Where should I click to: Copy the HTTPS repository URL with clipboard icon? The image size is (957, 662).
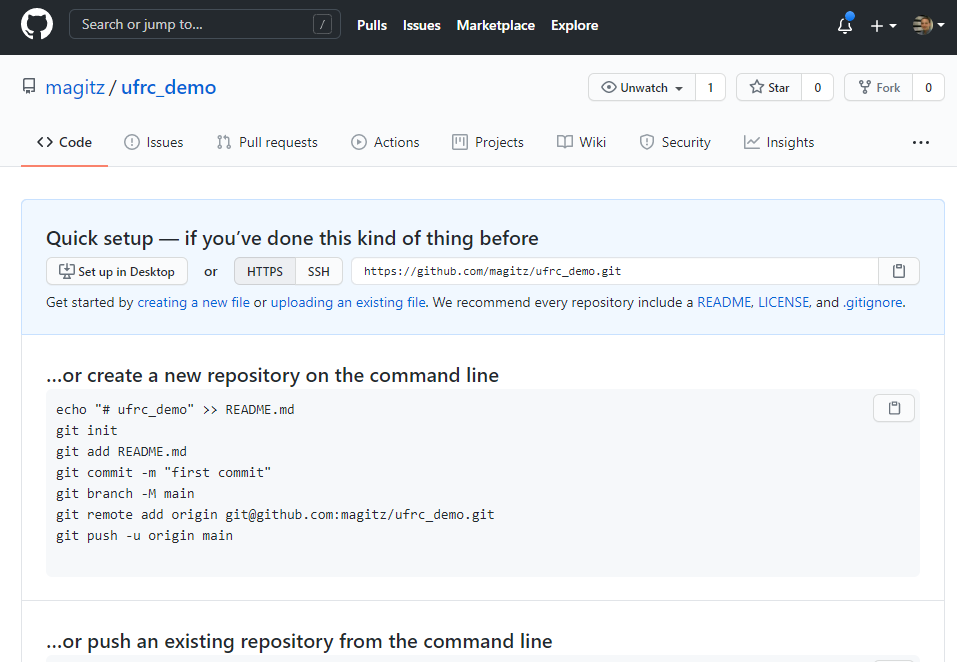[898, 271]
